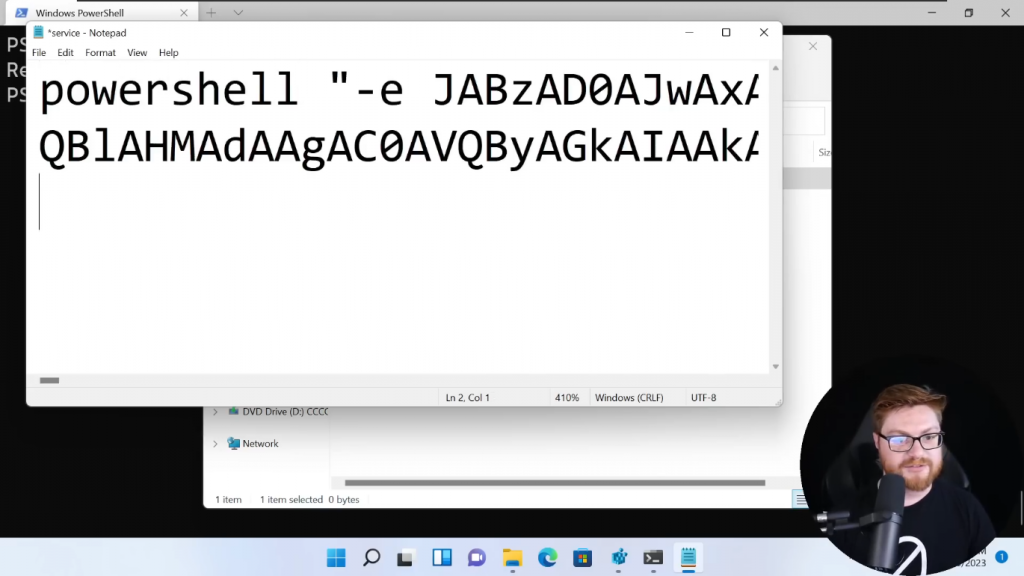1024x576 pixels.
Task: Click the 410% zoom status entry
Action: tap(567, 398)
